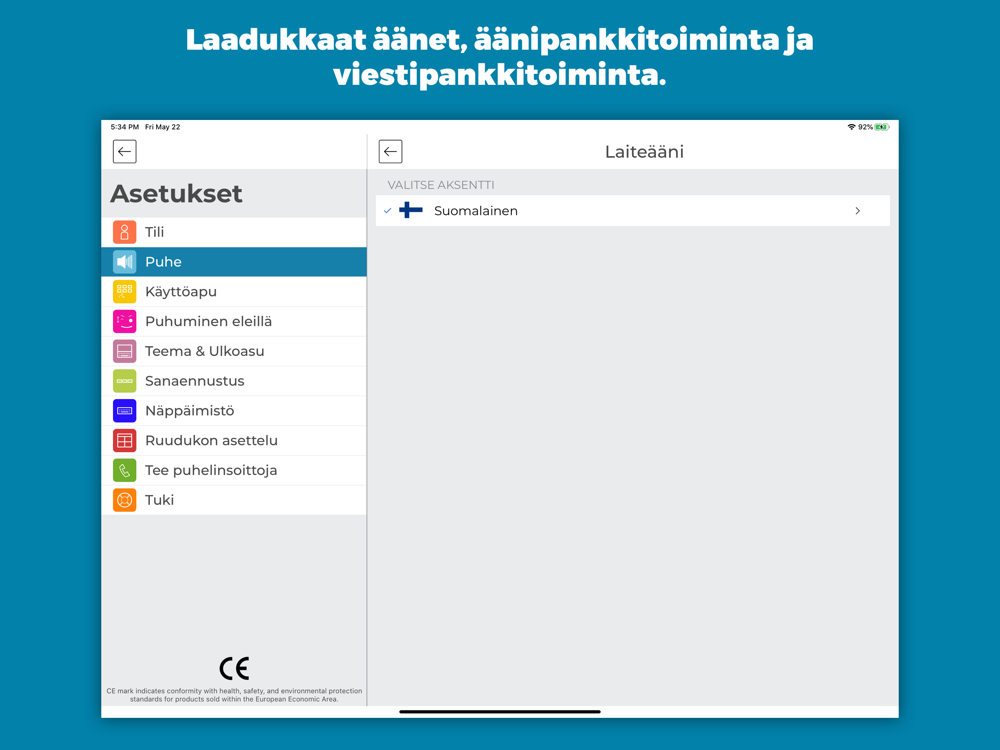Click the iPad home indicator bar
Screen dimensions: 1000x750
500,712
